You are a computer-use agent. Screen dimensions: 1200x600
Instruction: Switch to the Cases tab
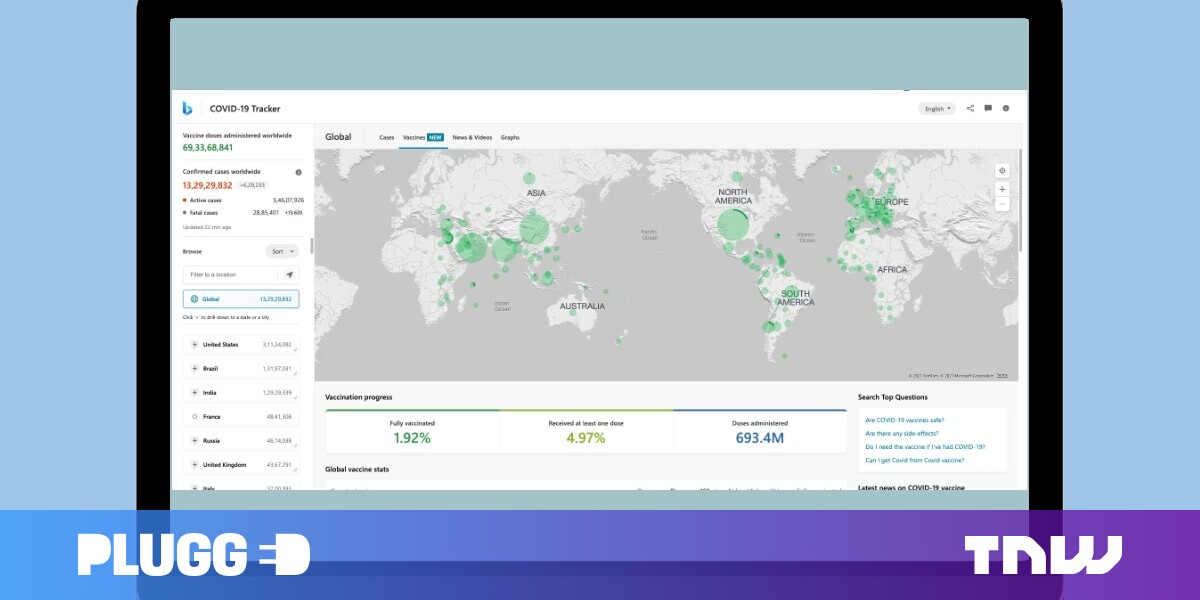[x=386, y=137]
